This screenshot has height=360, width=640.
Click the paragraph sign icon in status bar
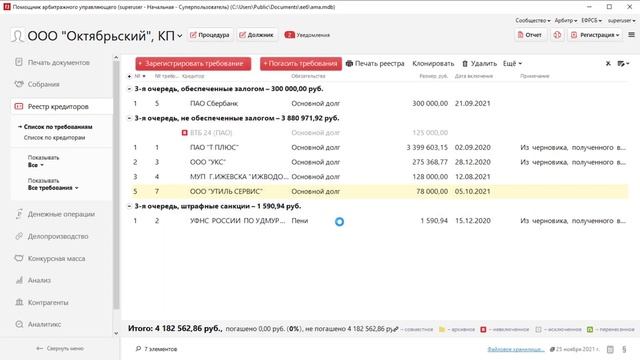624,349
